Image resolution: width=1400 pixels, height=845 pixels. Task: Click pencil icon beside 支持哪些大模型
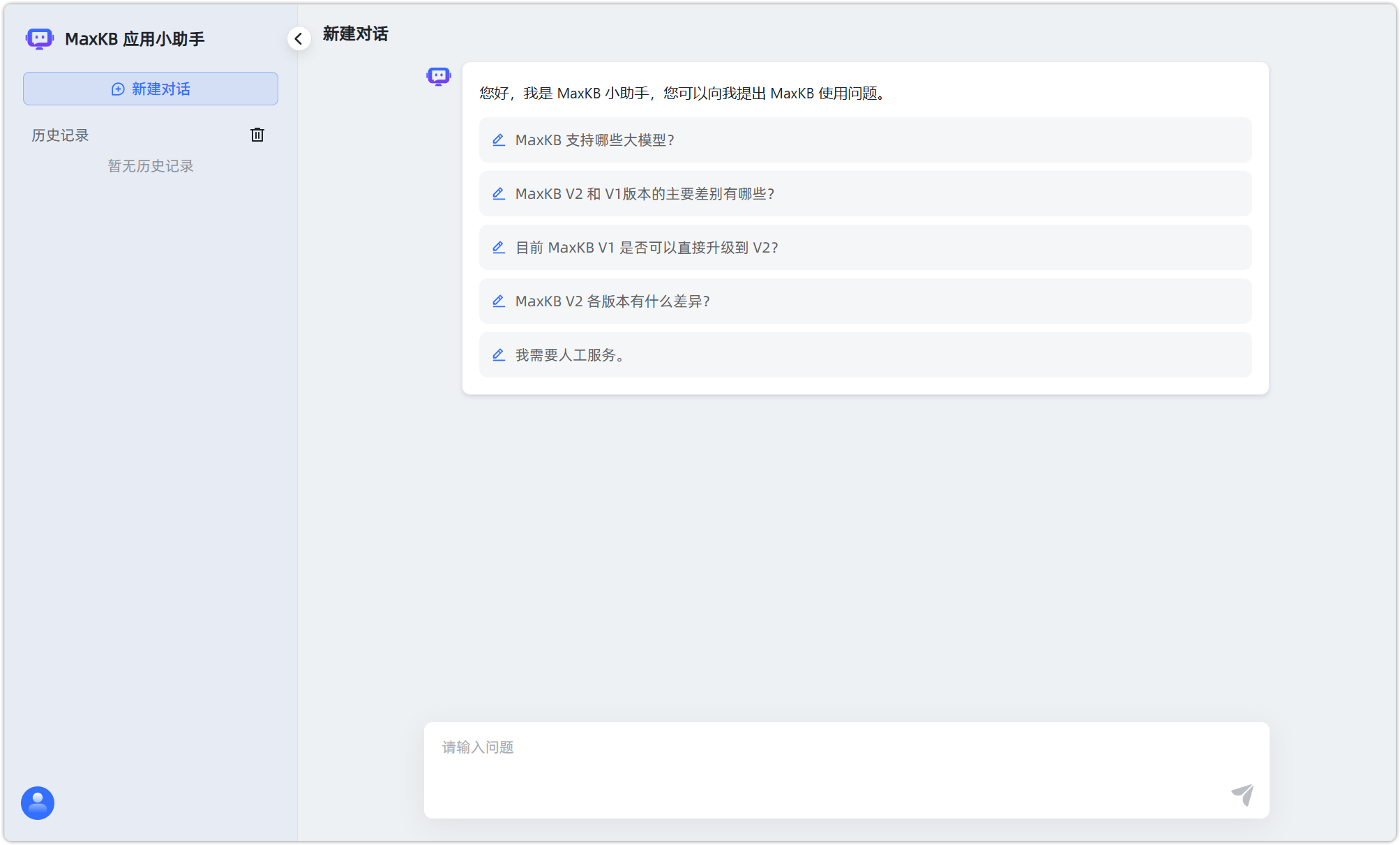[499, 140]
